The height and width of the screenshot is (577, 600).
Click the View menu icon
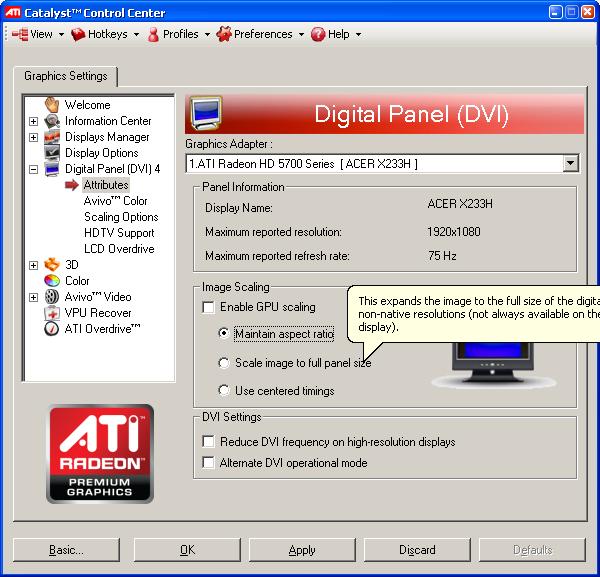tap(20, 34)
